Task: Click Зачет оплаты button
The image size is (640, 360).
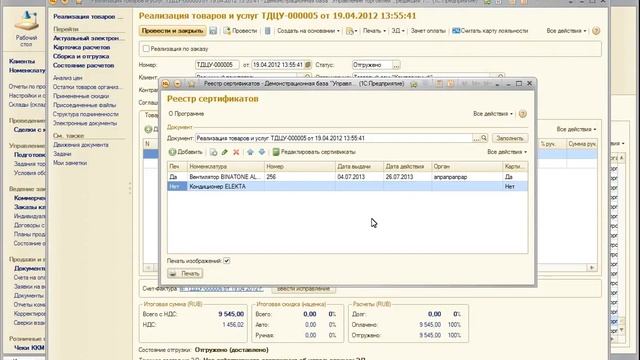Action: (428, 31)
